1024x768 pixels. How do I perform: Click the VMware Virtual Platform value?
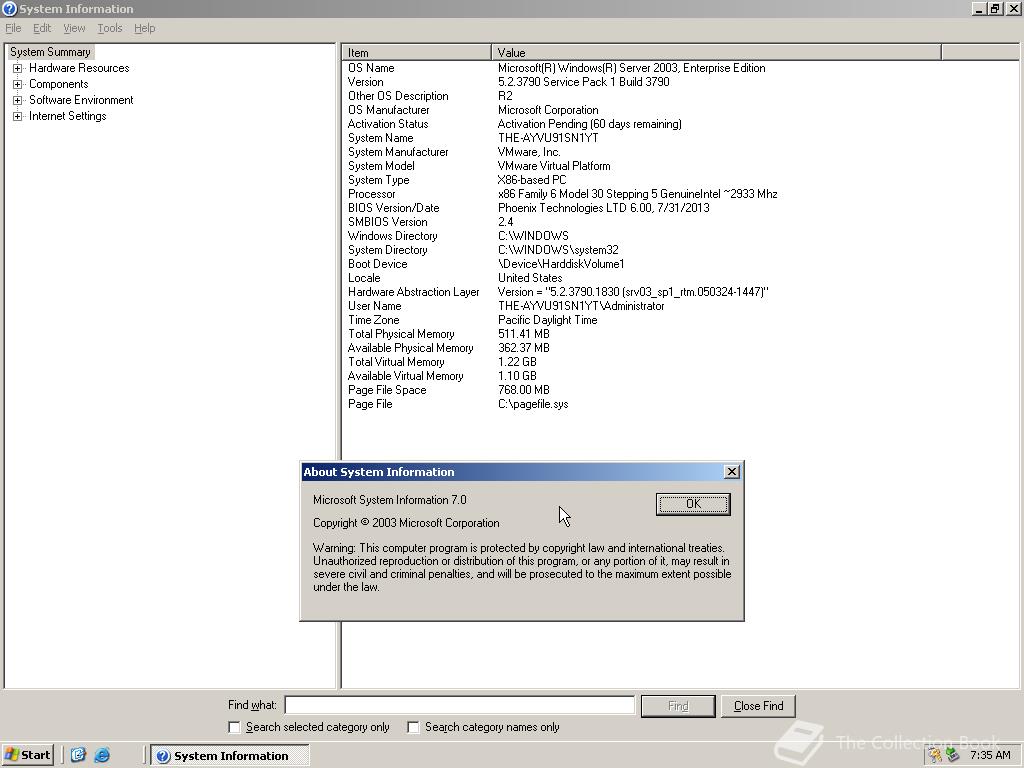pos(554,166)
